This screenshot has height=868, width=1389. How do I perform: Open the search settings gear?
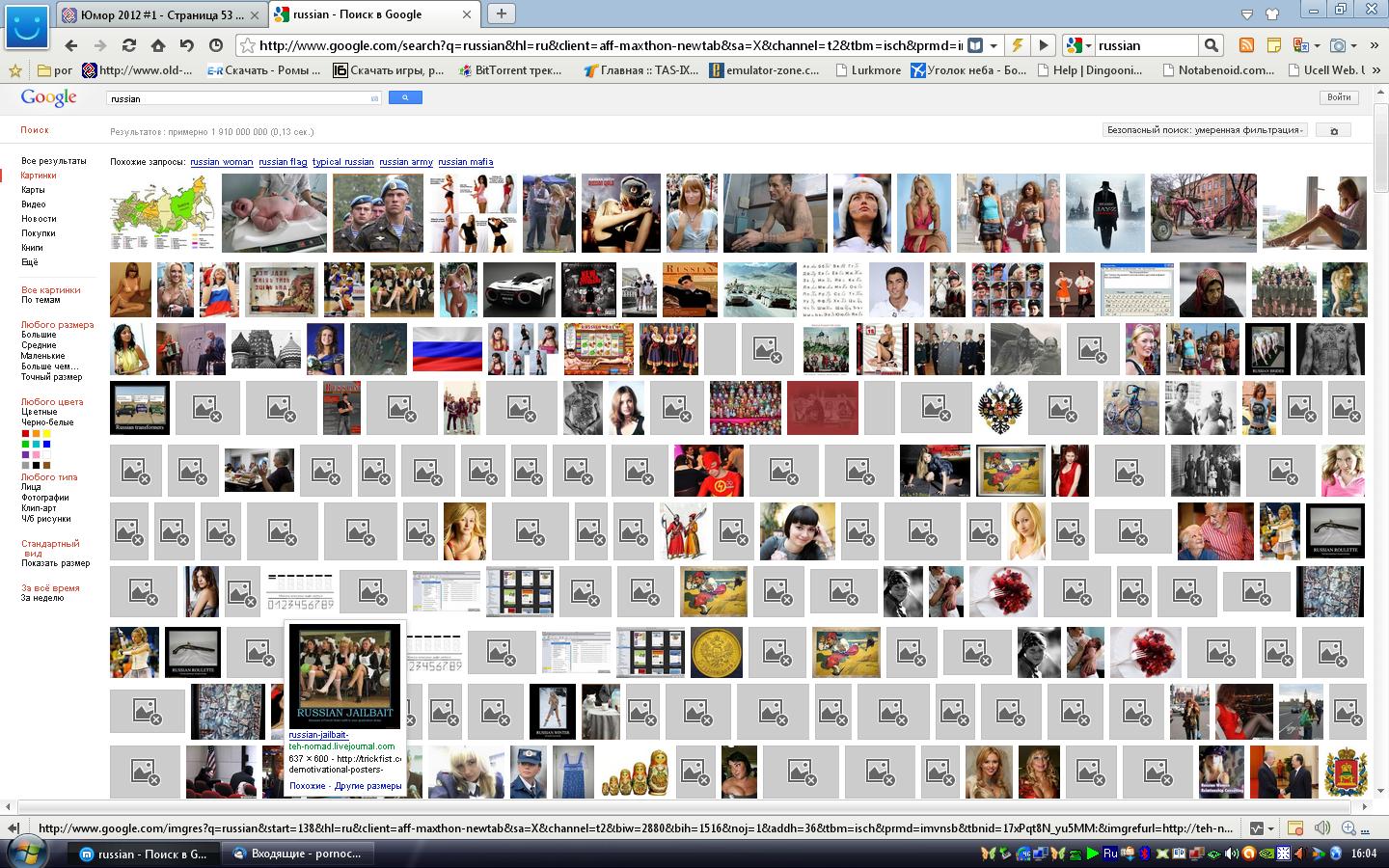1334,130
